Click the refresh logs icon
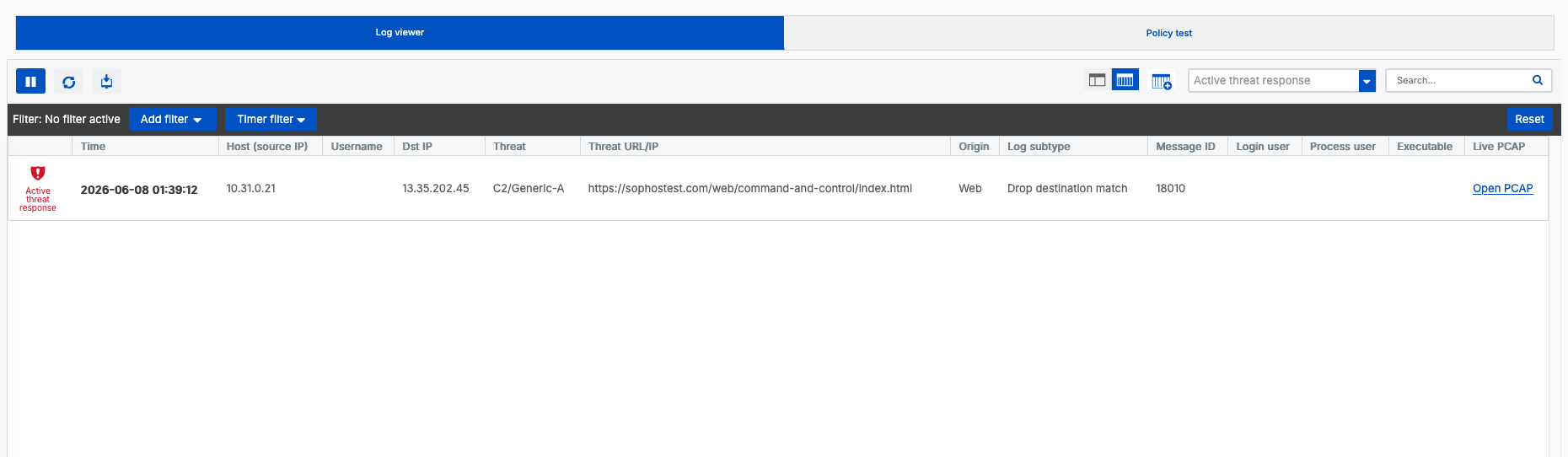This screenshot has height=457, width=1568. point(69,82)
